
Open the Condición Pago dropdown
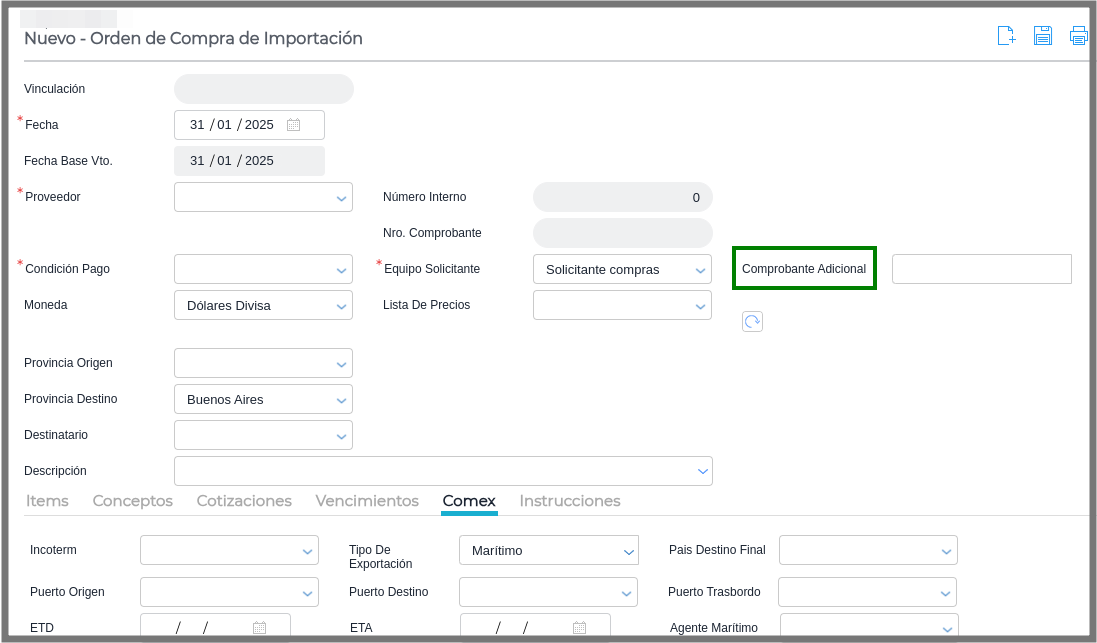pos(341,270)
